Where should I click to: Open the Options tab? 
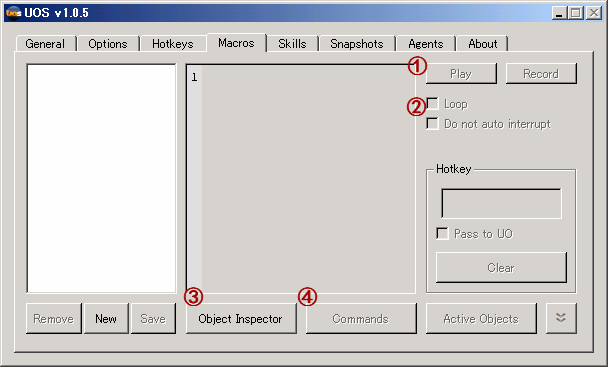108,44
